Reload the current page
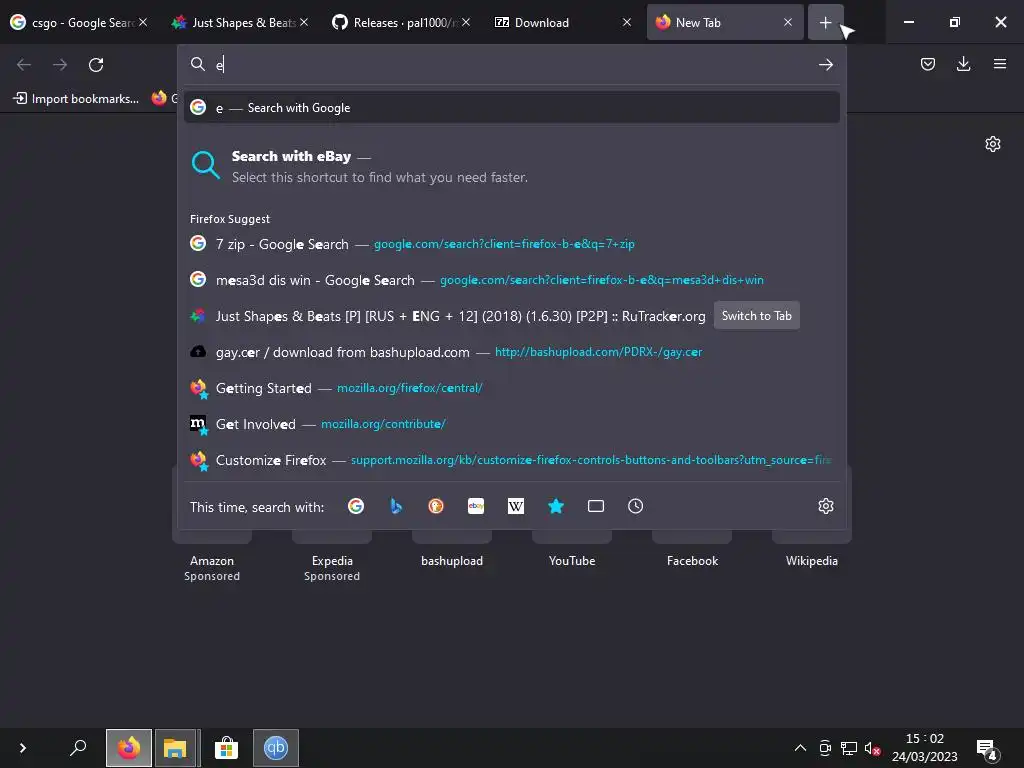Image resolution: width=1024 pixels, height=768 pixels. pyautogui.click(x=96, y=65)
